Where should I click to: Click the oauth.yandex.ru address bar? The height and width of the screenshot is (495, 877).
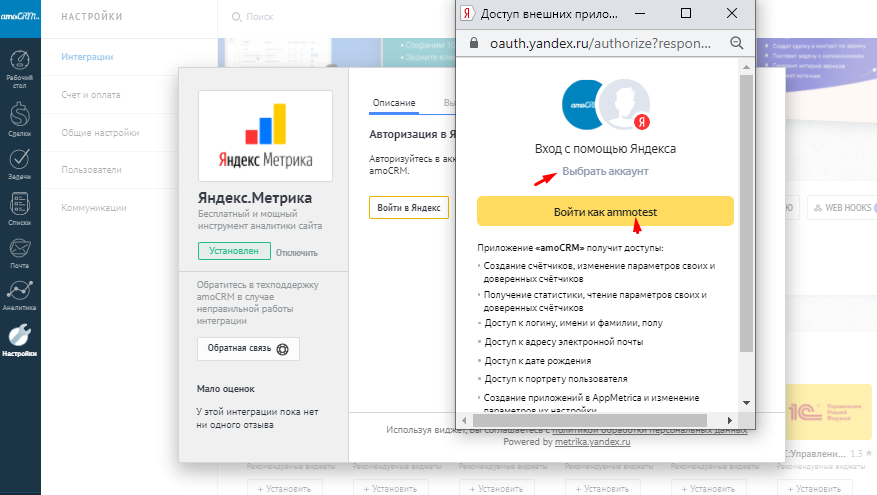click(x=600, y=43)
